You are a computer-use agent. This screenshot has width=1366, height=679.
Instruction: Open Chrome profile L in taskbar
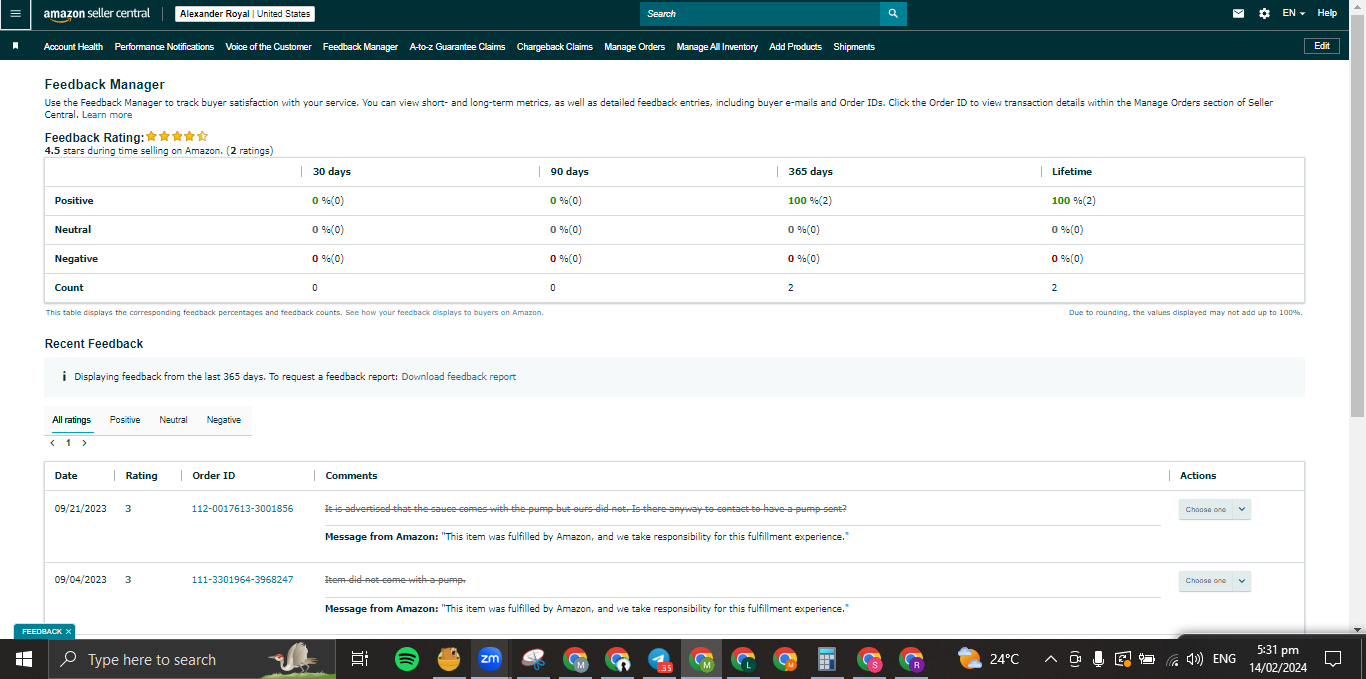pos(743,659)
